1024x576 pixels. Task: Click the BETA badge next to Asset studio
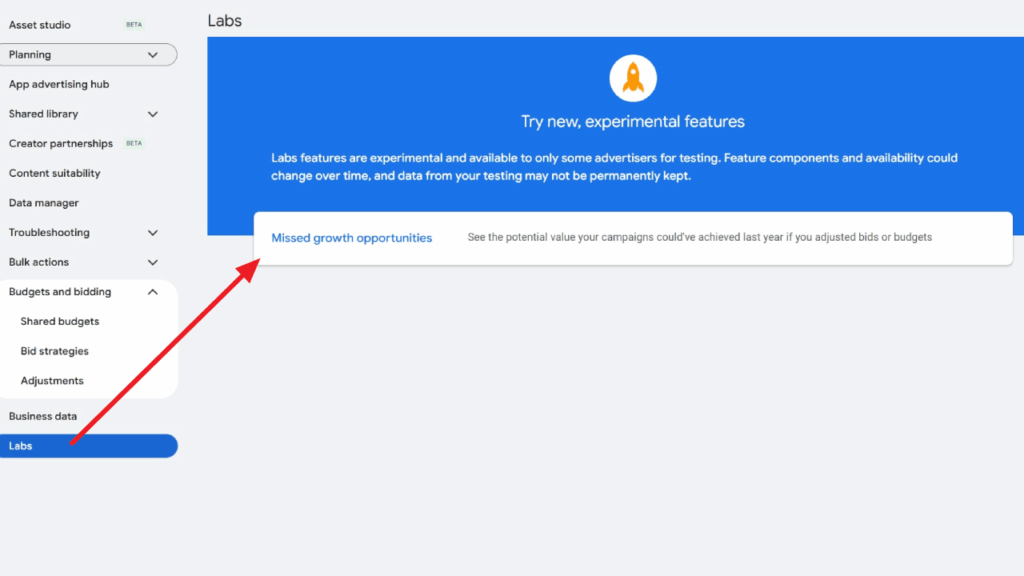click(x=133, y=24)
